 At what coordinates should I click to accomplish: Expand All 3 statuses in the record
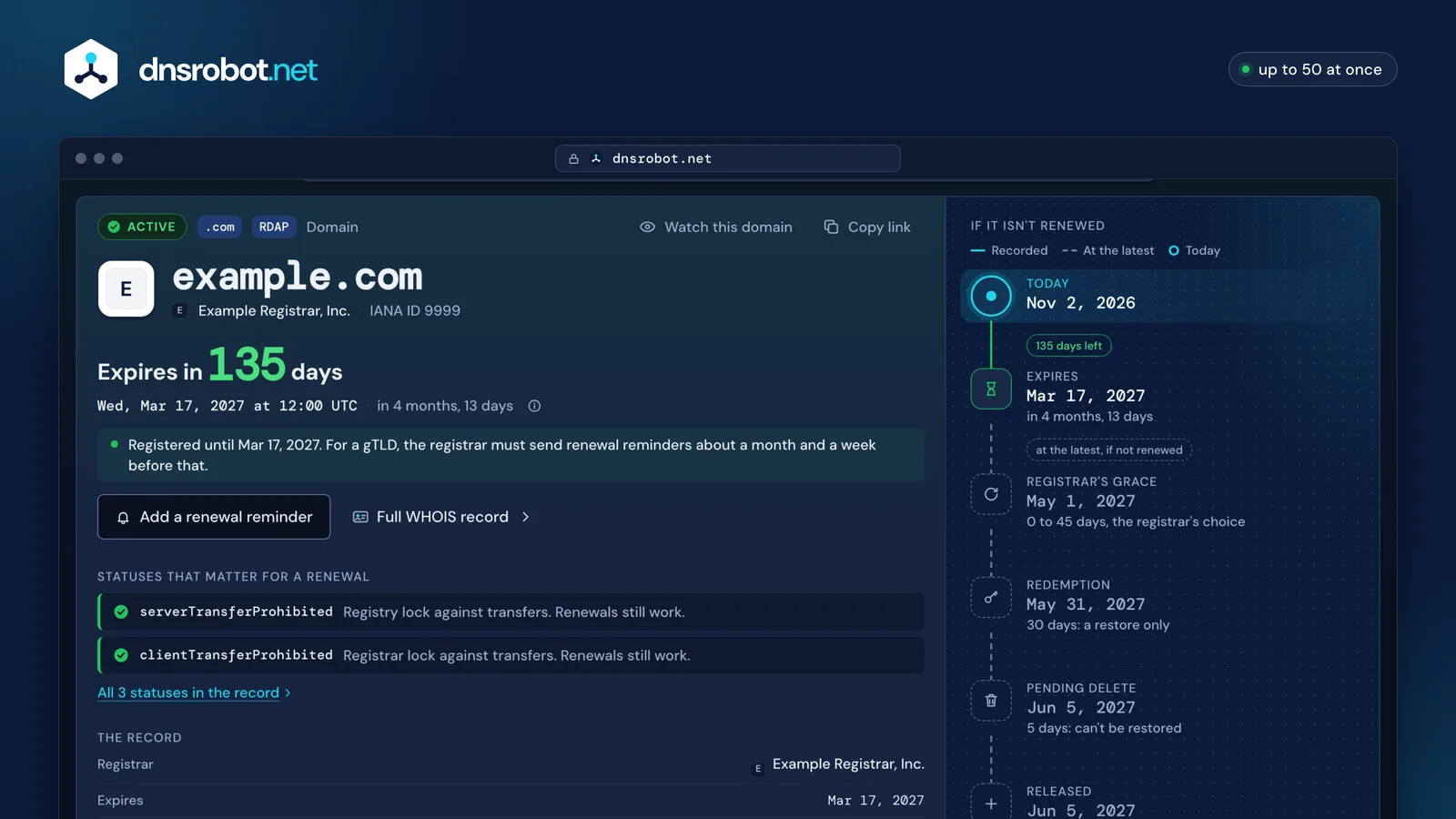194,693
